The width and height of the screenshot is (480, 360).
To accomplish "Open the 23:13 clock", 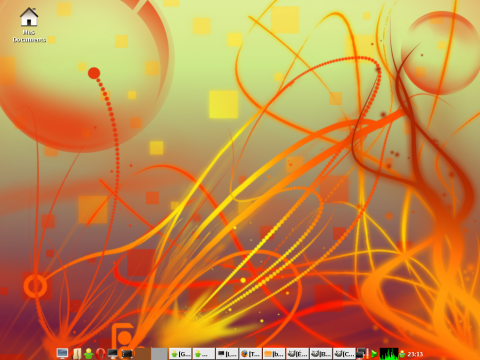I will (x=415, y=354).
